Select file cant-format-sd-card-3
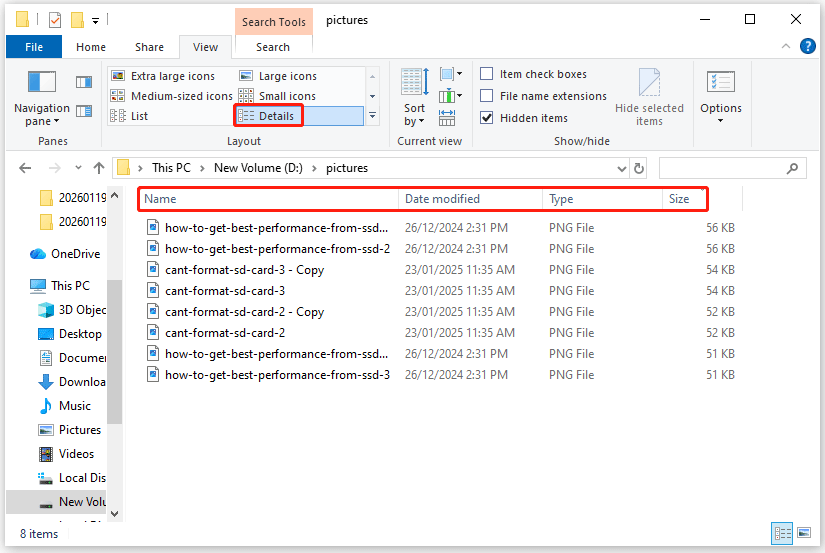 pos(225,291)
